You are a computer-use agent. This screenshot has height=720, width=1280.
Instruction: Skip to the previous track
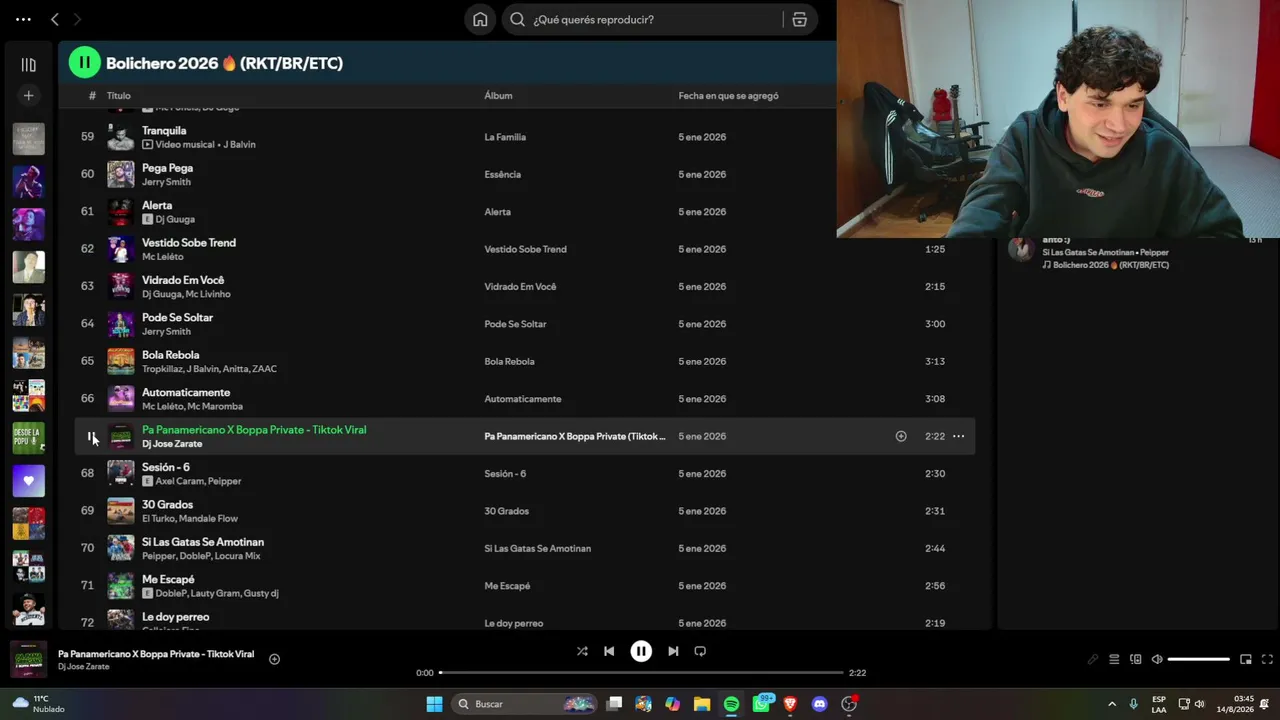pos(609,651)
